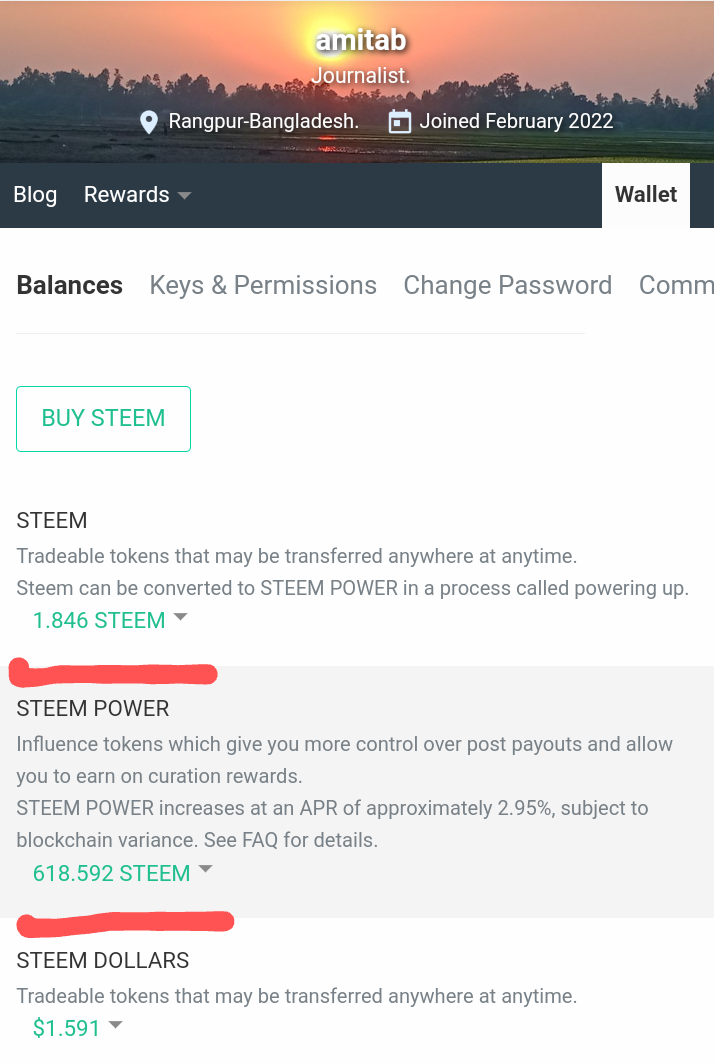714x1064 pixels.
Task: Switch to the Balances tab
Action: point(70,285)
